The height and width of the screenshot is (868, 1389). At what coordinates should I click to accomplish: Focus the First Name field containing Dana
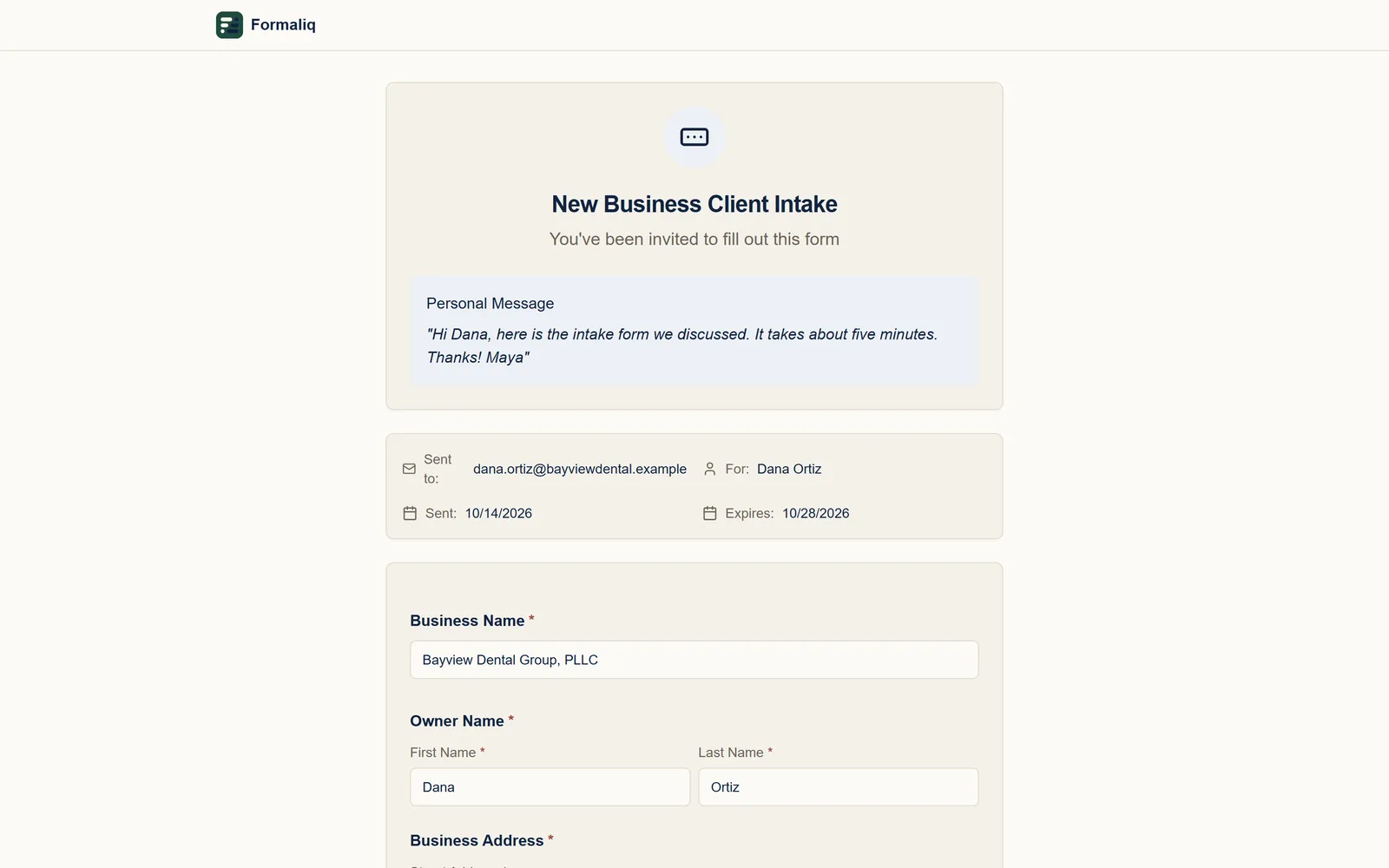550,787
